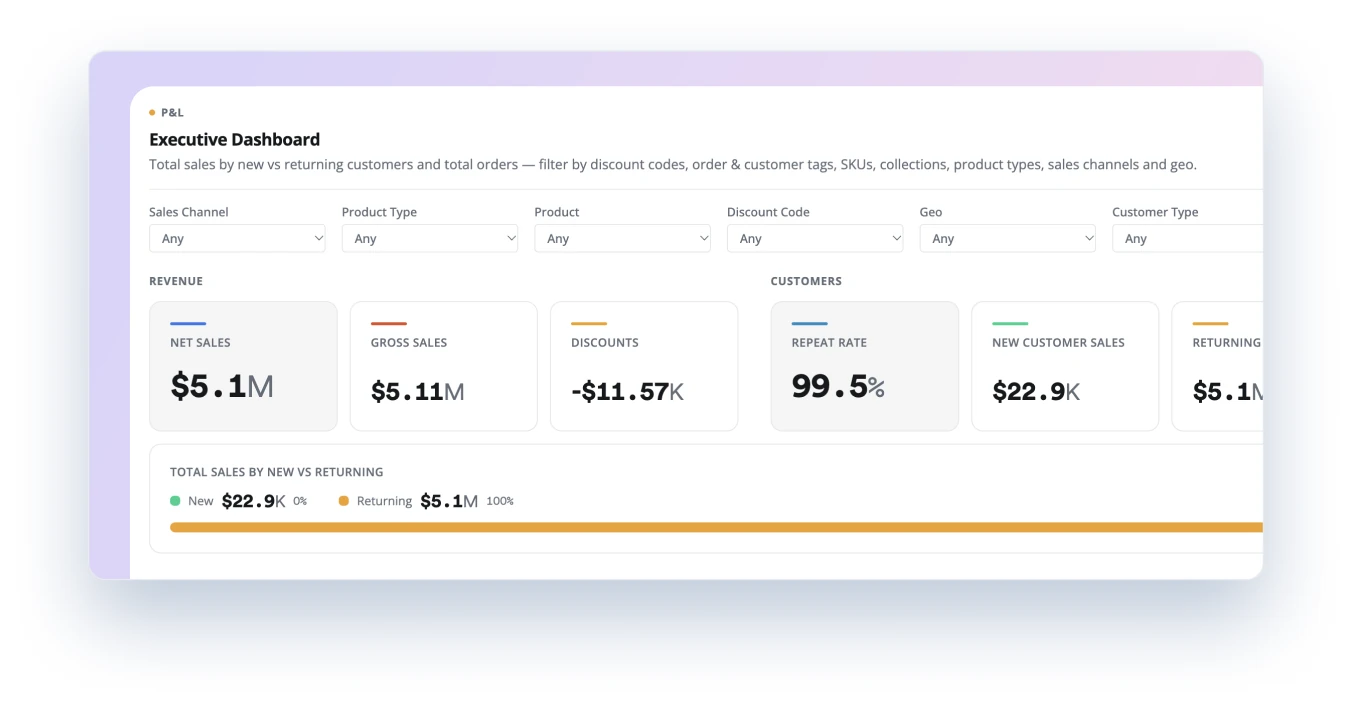Click the dashboard description text
Image resolution: width=1353 pixels, height=707 pixels.
(x=673, y=164)
